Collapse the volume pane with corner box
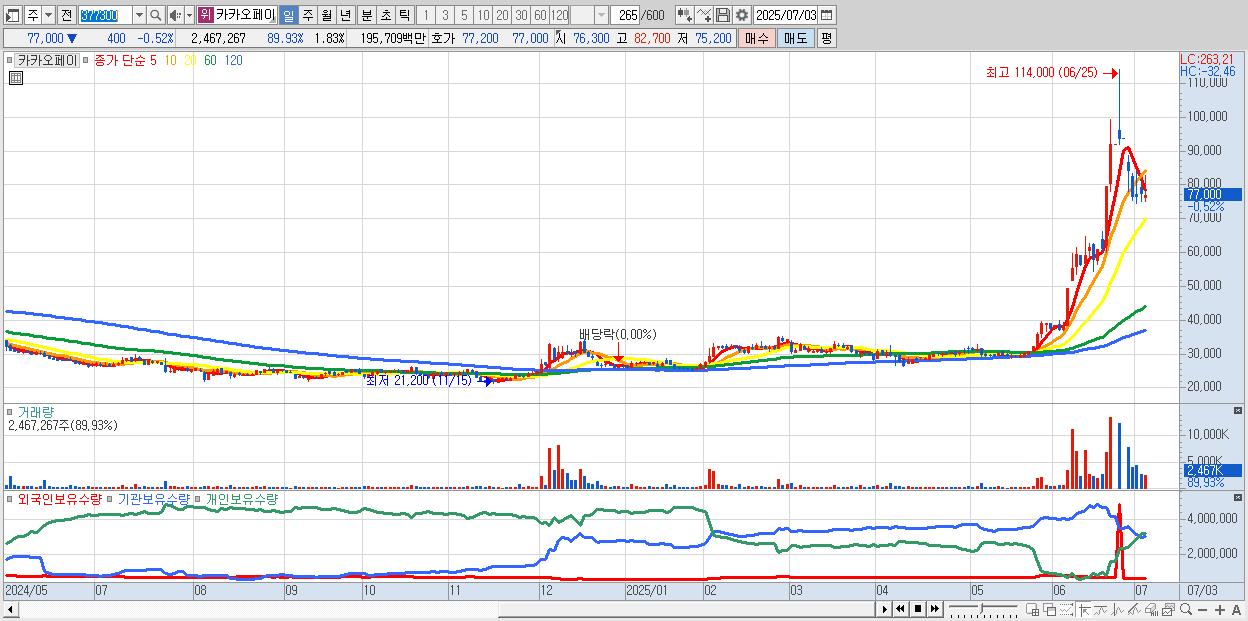This screenshot has width=1248, height=621. [1238, 410]
